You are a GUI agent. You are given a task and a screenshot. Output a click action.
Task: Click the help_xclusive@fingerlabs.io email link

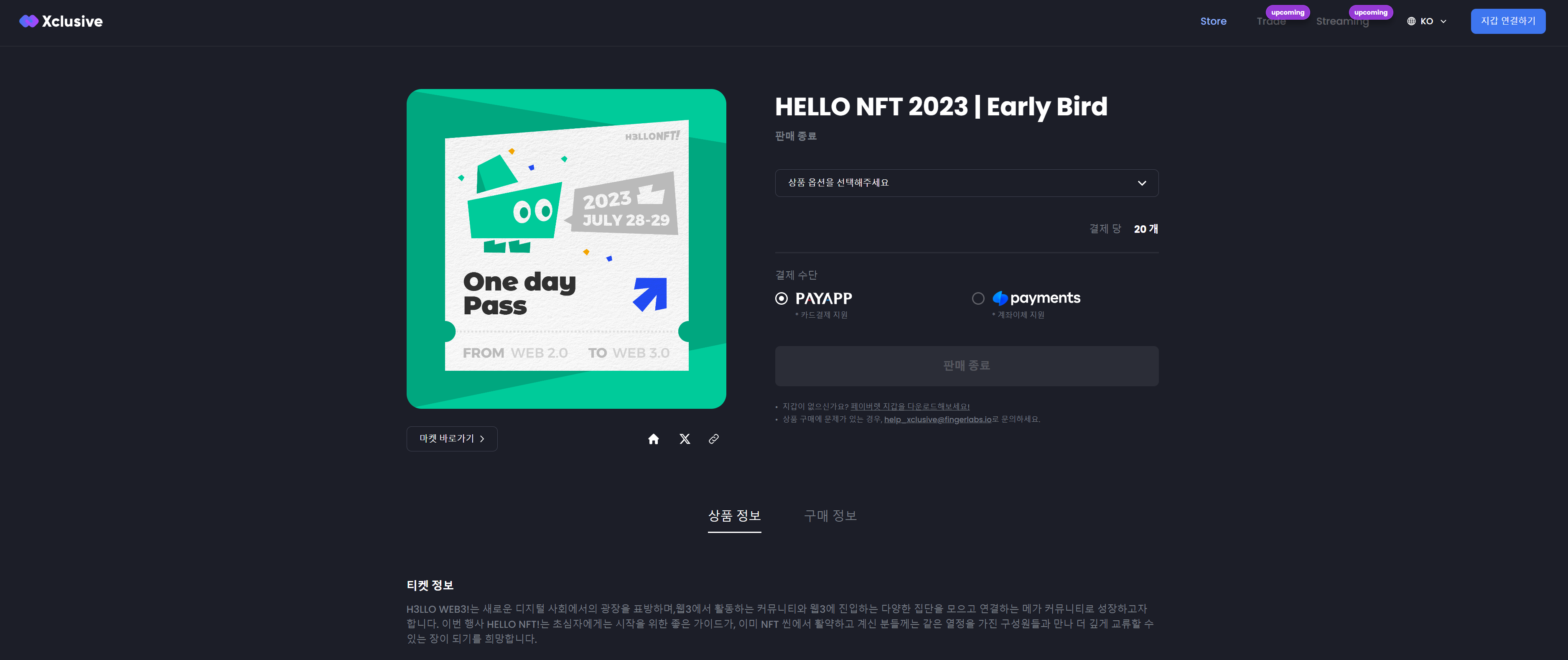[x=937, y=420]
